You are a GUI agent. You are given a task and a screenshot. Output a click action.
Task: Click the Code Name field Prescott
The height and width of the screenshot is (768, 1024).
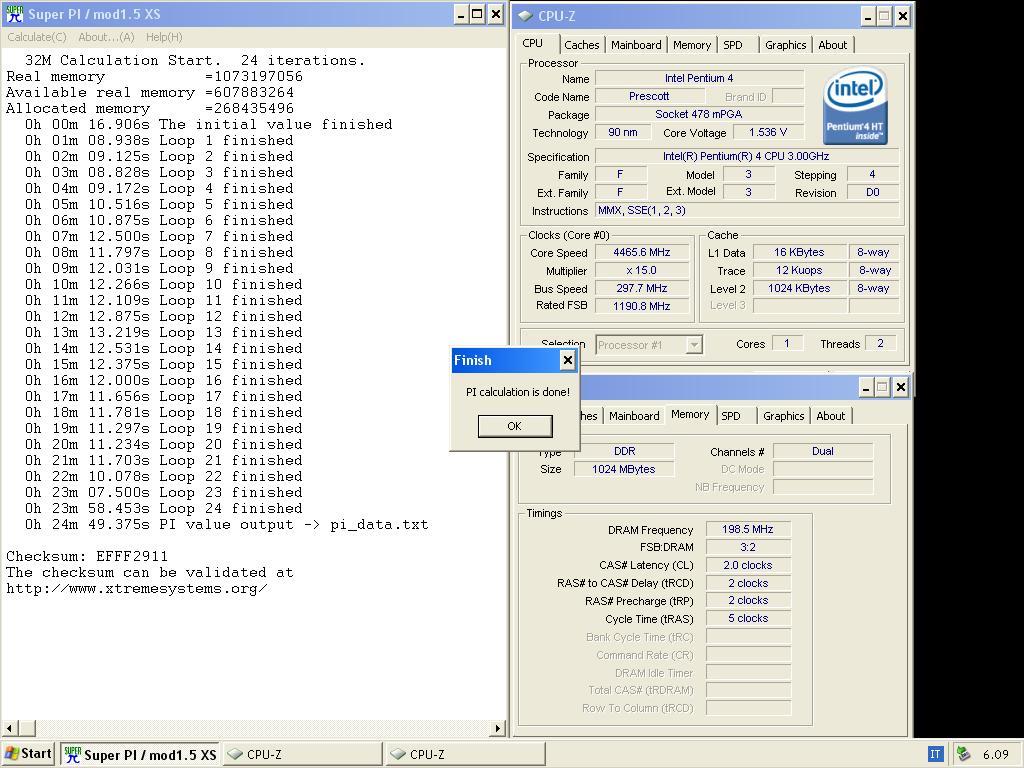(x=648, y=96)
